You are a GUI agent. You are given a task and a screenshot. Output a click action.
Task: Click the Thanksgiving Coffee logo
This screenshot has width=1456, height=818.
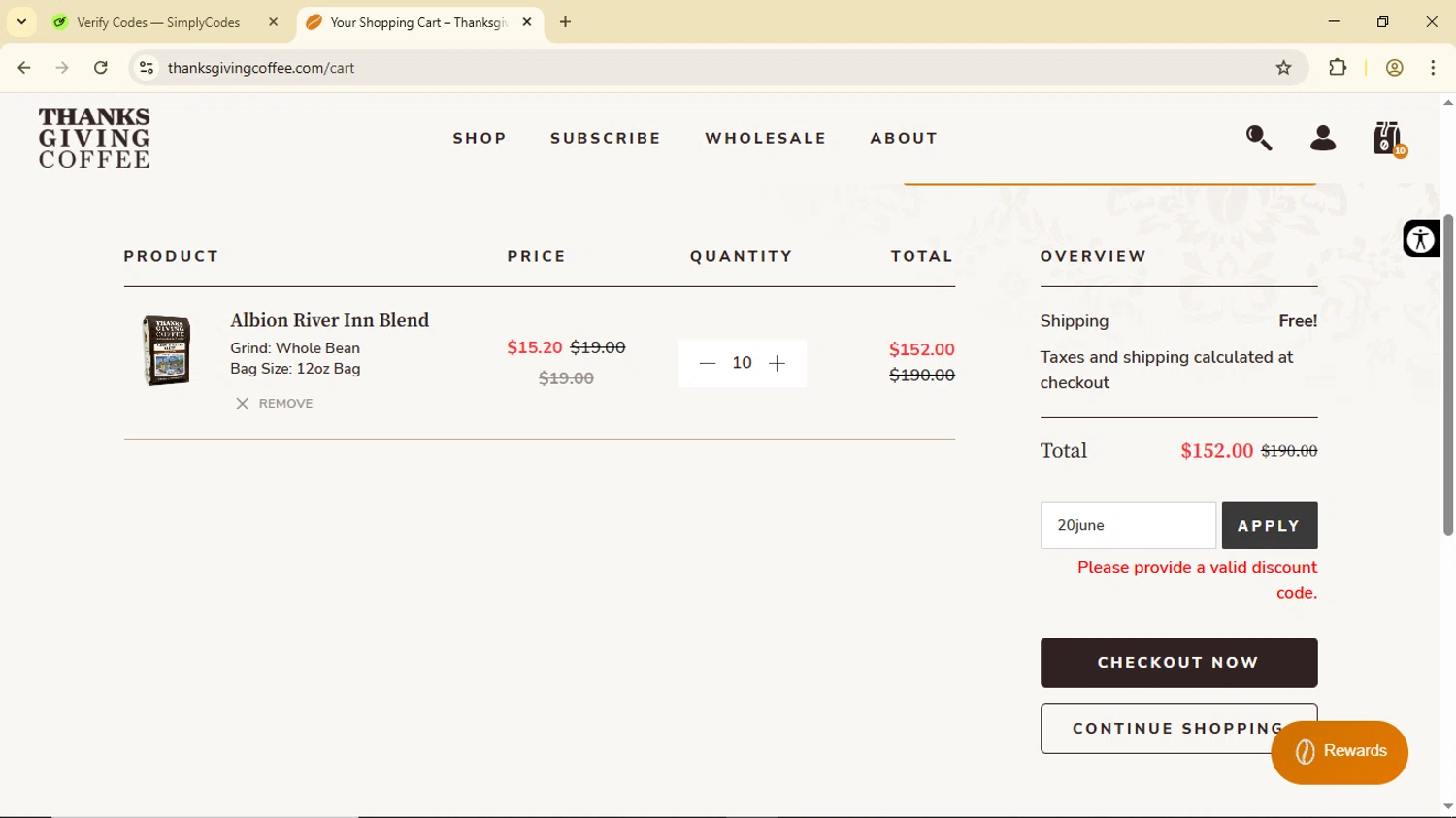[x=94, y=138]
